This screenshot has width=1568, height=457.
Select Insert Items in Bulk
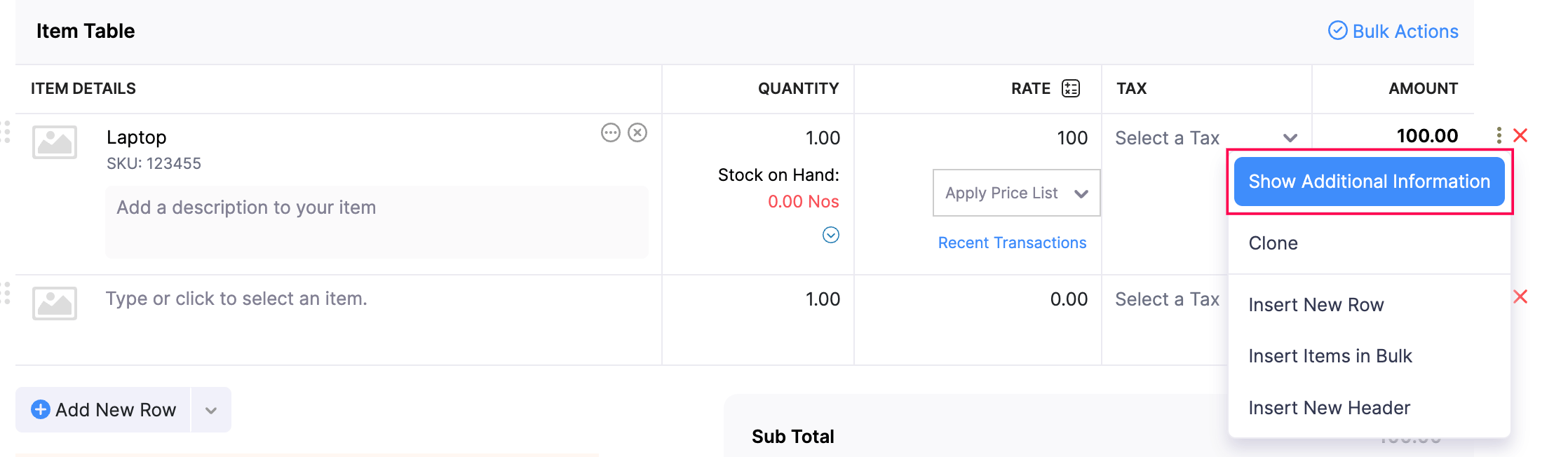[x=1330, y=356]
